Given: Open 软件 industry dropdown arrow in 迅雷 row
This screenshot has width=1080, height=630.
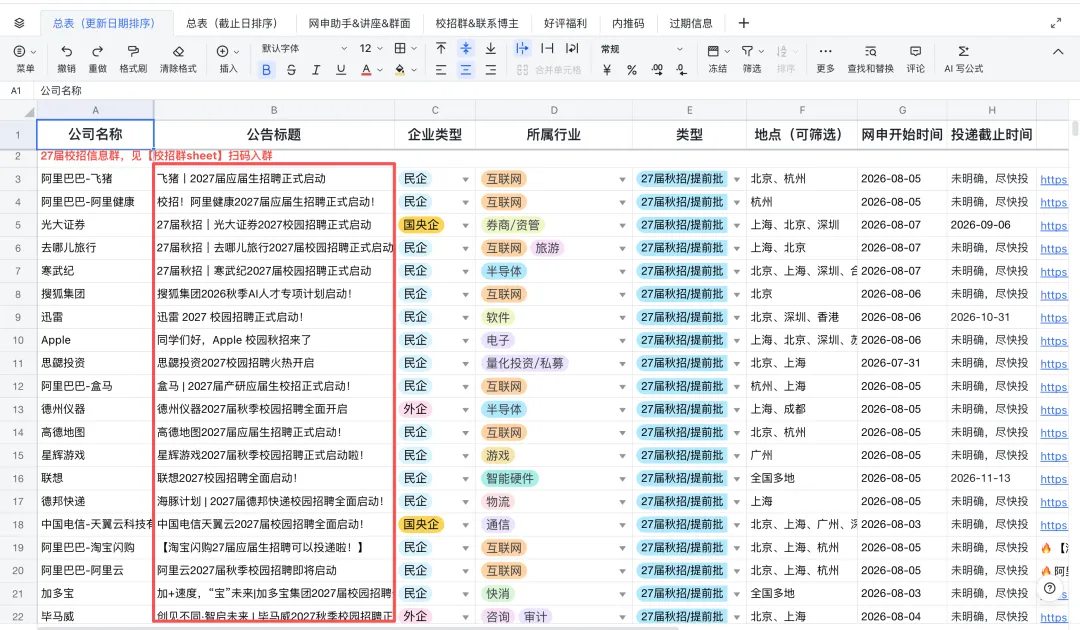Looking at the screenshot, I should (622, 318).
